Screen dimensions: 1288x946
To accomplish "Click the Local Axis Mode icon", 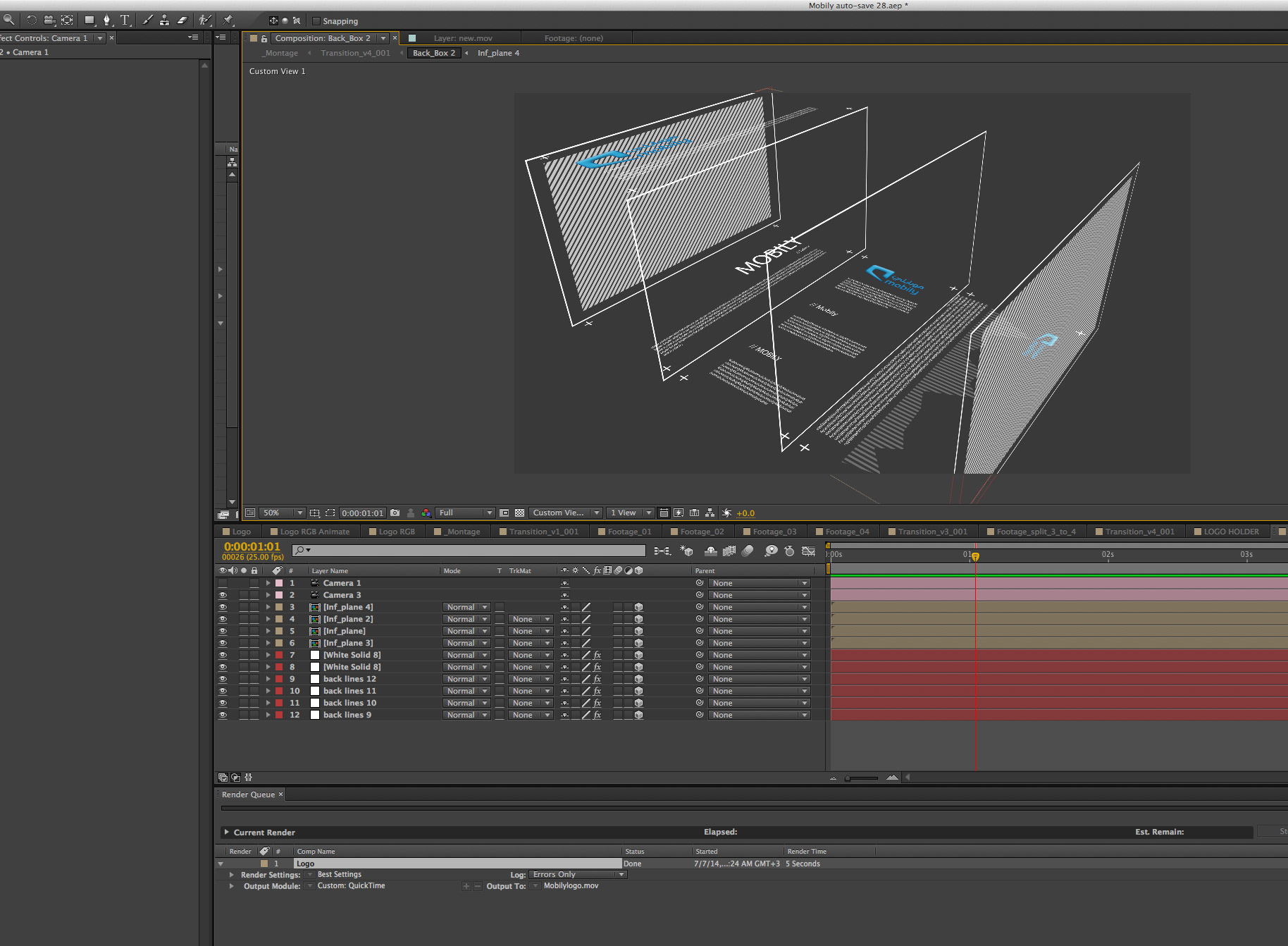I will (273, 20).
